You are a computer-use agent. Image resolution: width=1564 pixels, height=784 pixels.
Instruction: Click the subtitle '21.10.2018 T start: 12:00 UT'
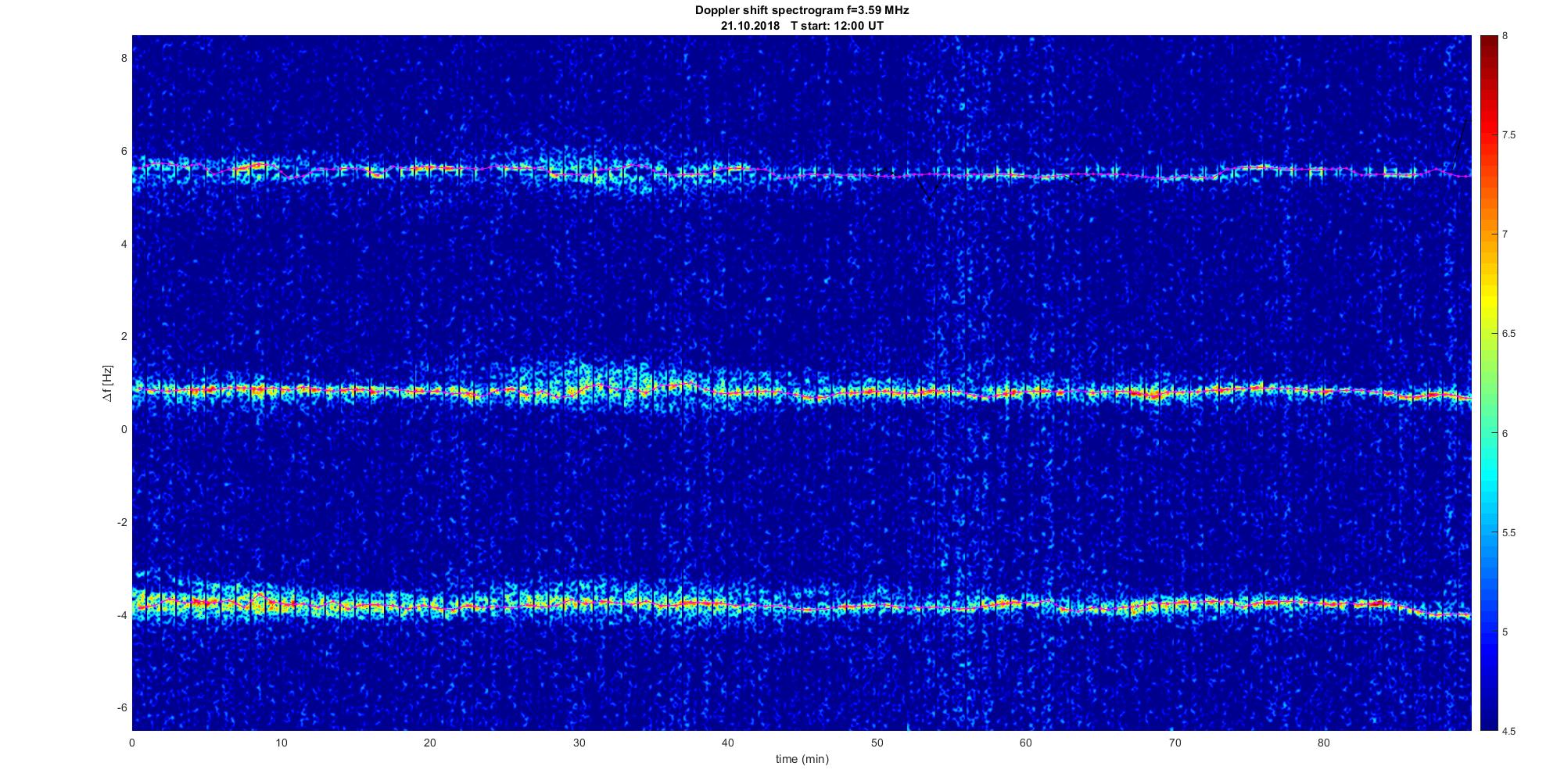point(802,26)
